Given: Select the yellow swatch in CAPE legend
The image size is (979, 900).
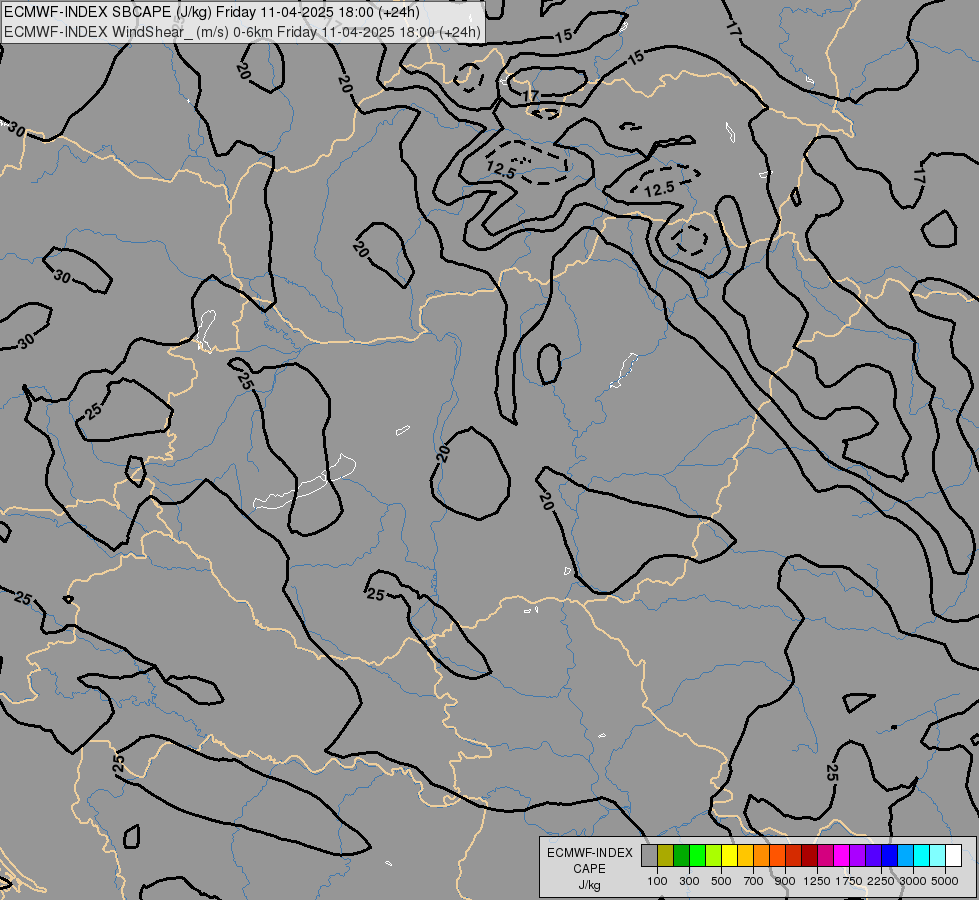Looking at the screenshot, I should [729, 856].
